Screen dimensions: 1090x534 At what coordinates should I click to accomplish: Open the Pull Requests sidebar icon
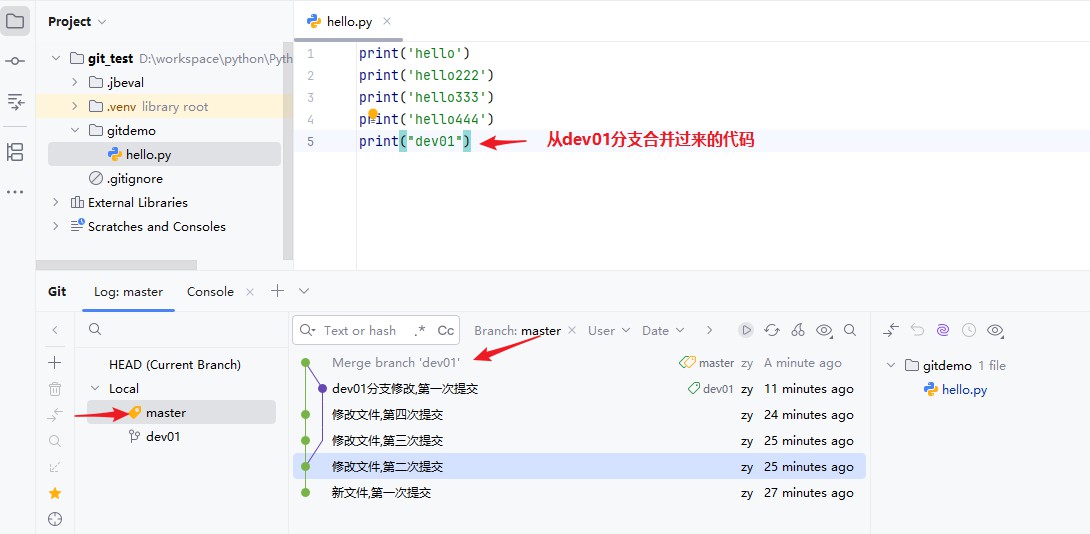click(x=15, y=102)
